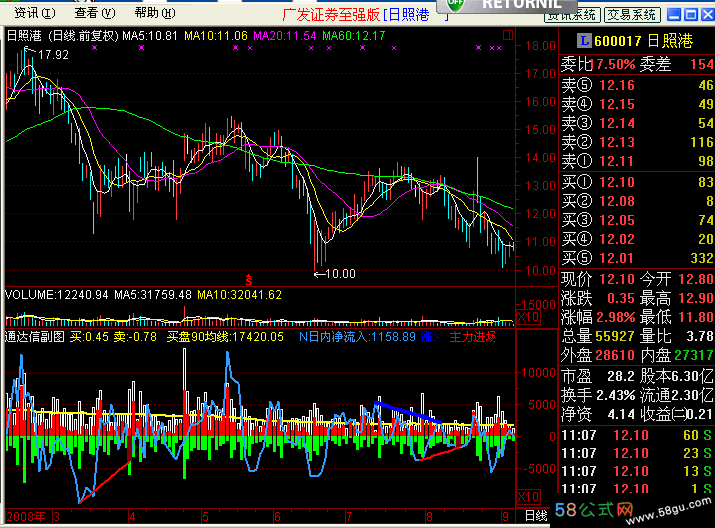This screenshot has height=528, width=715.
Task: Click the partly covered 资讯系统 button
Action: point(572,16)
